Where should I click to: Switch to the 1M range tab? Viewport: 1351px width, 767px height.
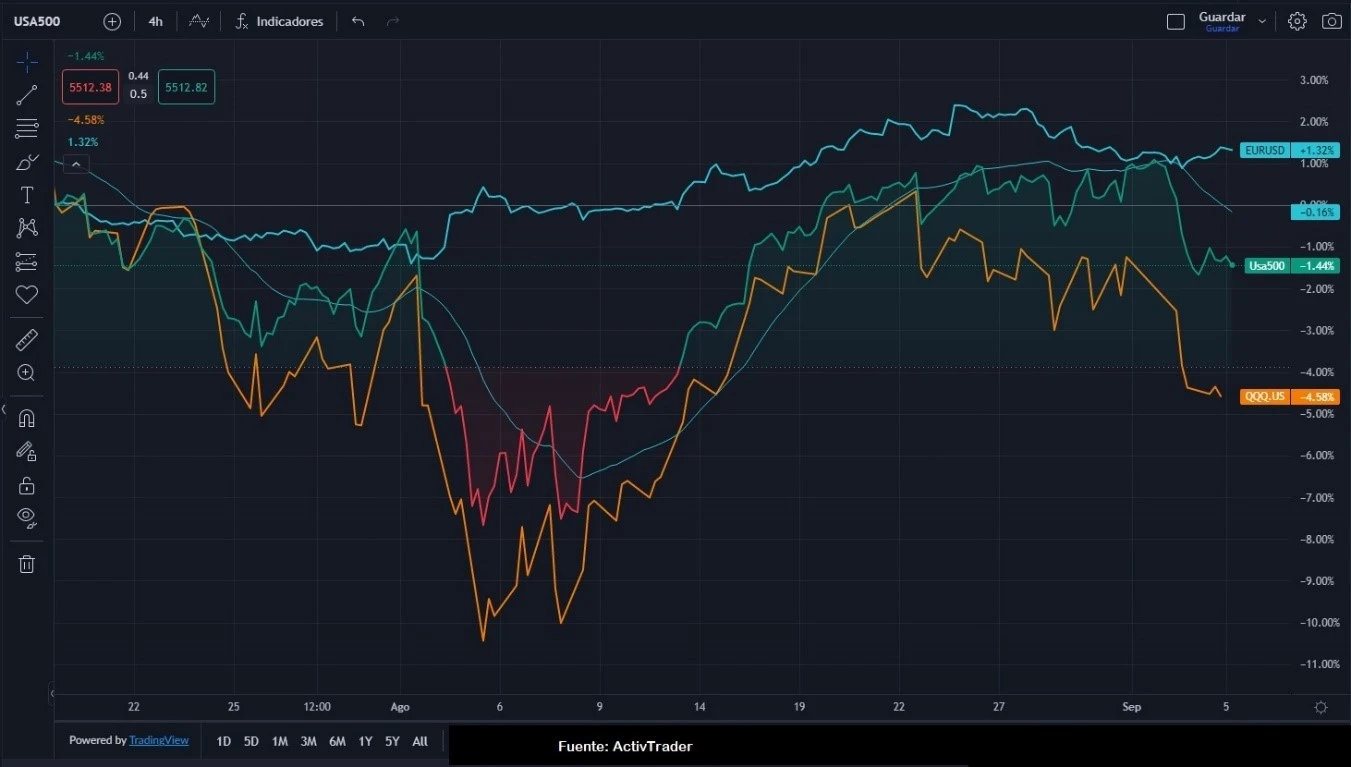pyautogui.click(x=280, y=741)
